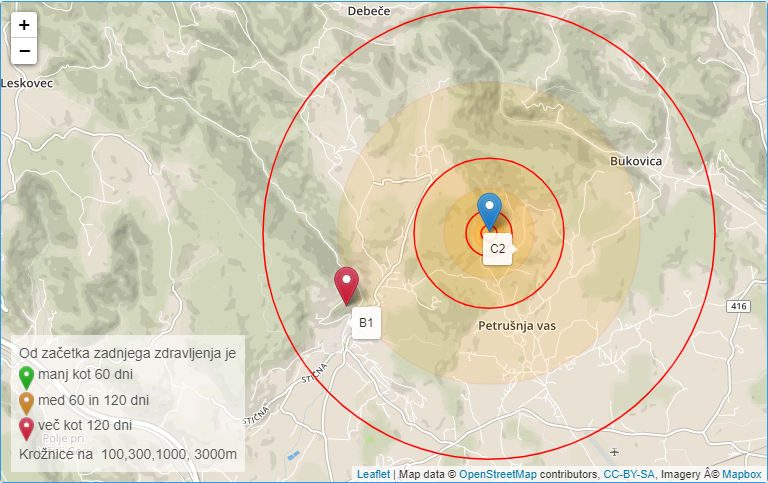Click legend heading 'Od začetka zadnjega zdravljenja je'
The width and height of the screenshot is (768, 483).
click(127, 353)
